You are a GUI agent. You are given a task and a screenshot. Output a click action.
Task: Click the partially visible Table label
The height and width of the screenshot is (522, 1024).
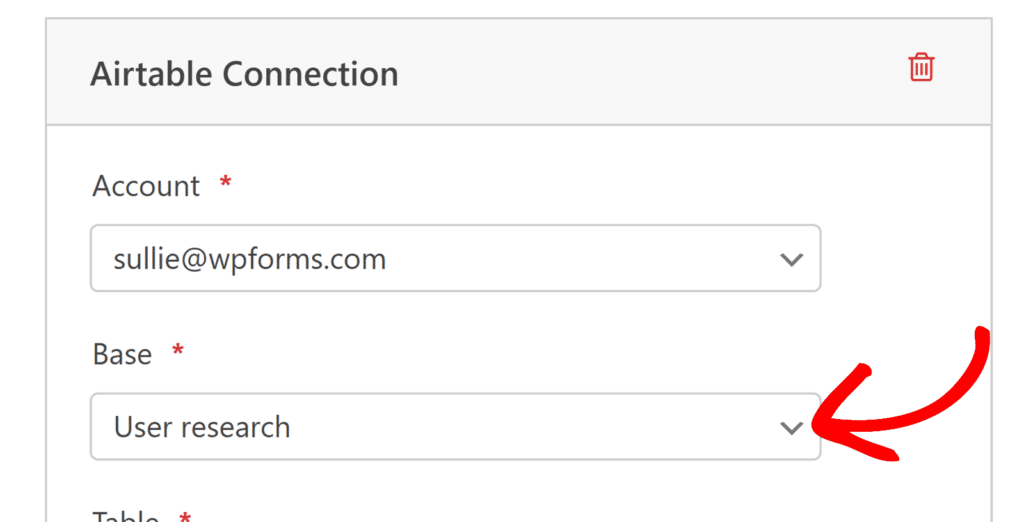(x=125, y=517)
